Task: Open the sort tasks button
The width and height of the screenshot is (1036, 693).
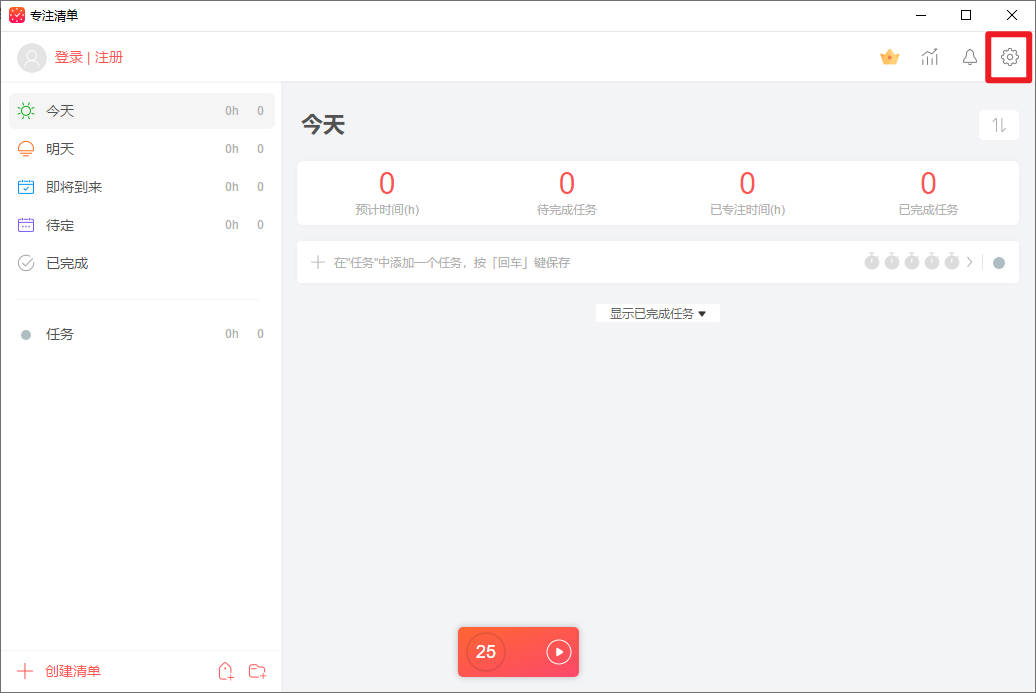Action: tap(998, 125)
